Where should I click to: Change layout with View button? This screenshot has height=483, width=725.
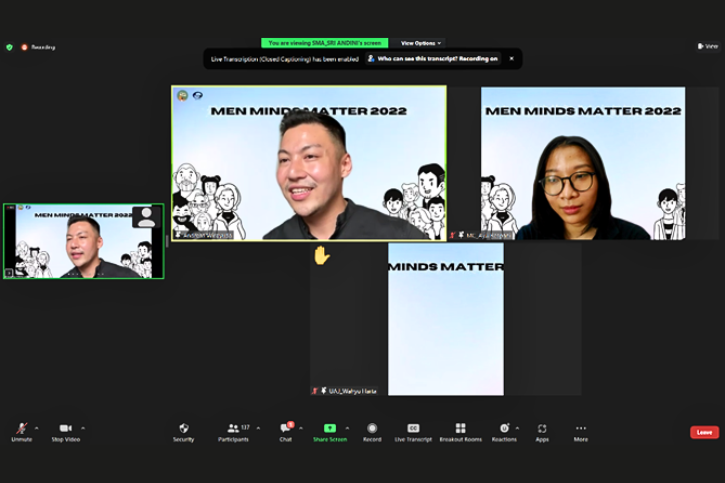[708, 46]
